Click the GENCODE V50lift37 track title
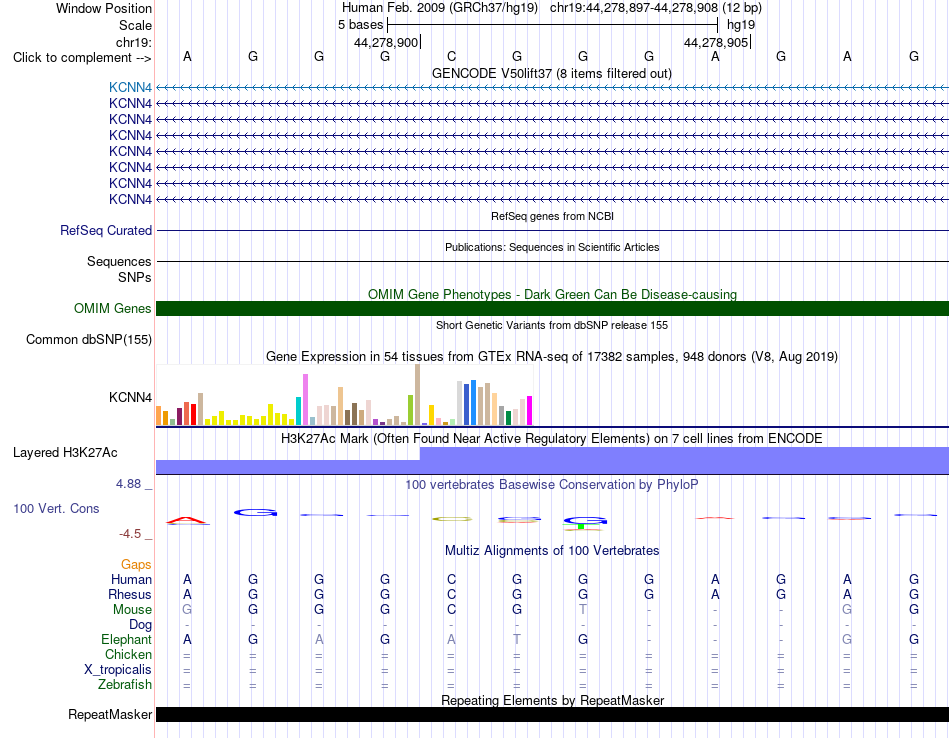The width and height of the screenshot is (950, 738). click(x=551, y=73)
